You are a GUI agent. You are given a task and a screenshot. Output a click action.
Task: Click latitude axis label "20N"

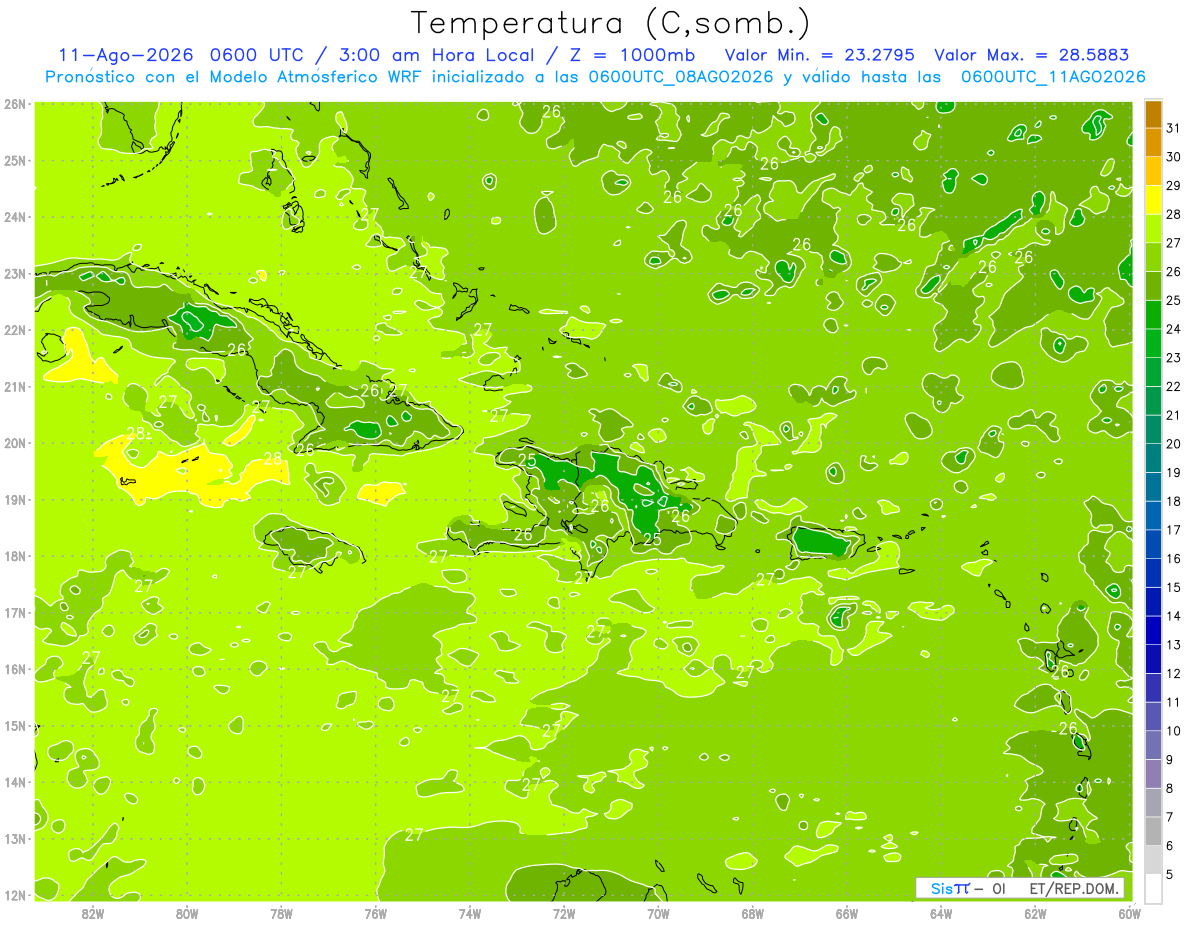pyautogui.click(x=16, y=443)
